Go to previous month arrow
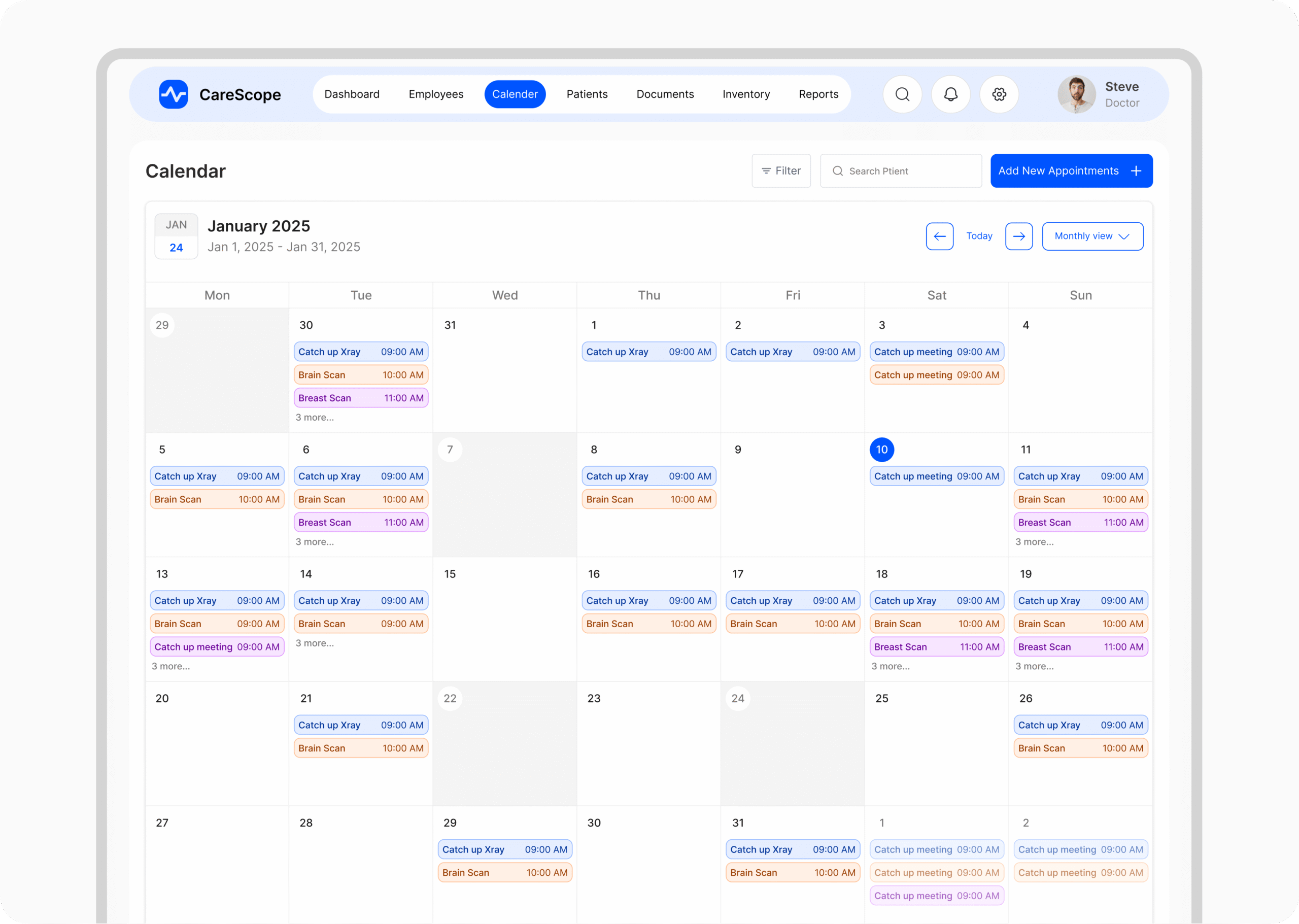The image size is (1299, 924). point(939,236)
